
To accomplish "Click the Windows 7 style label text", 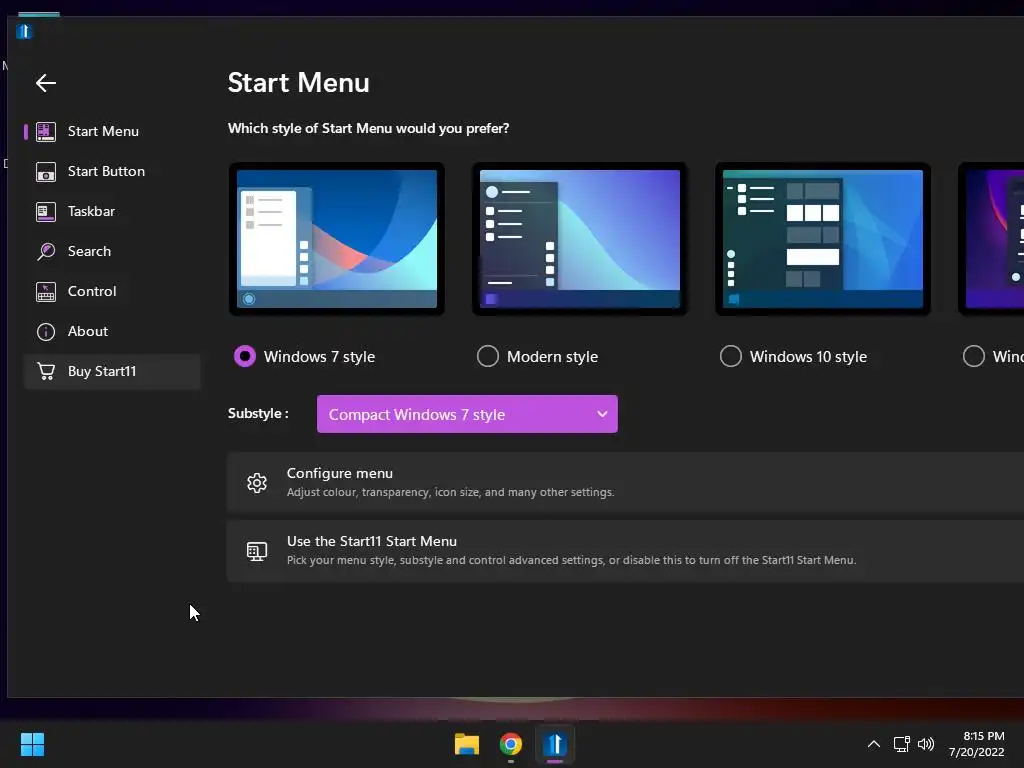I will point(319,357).
